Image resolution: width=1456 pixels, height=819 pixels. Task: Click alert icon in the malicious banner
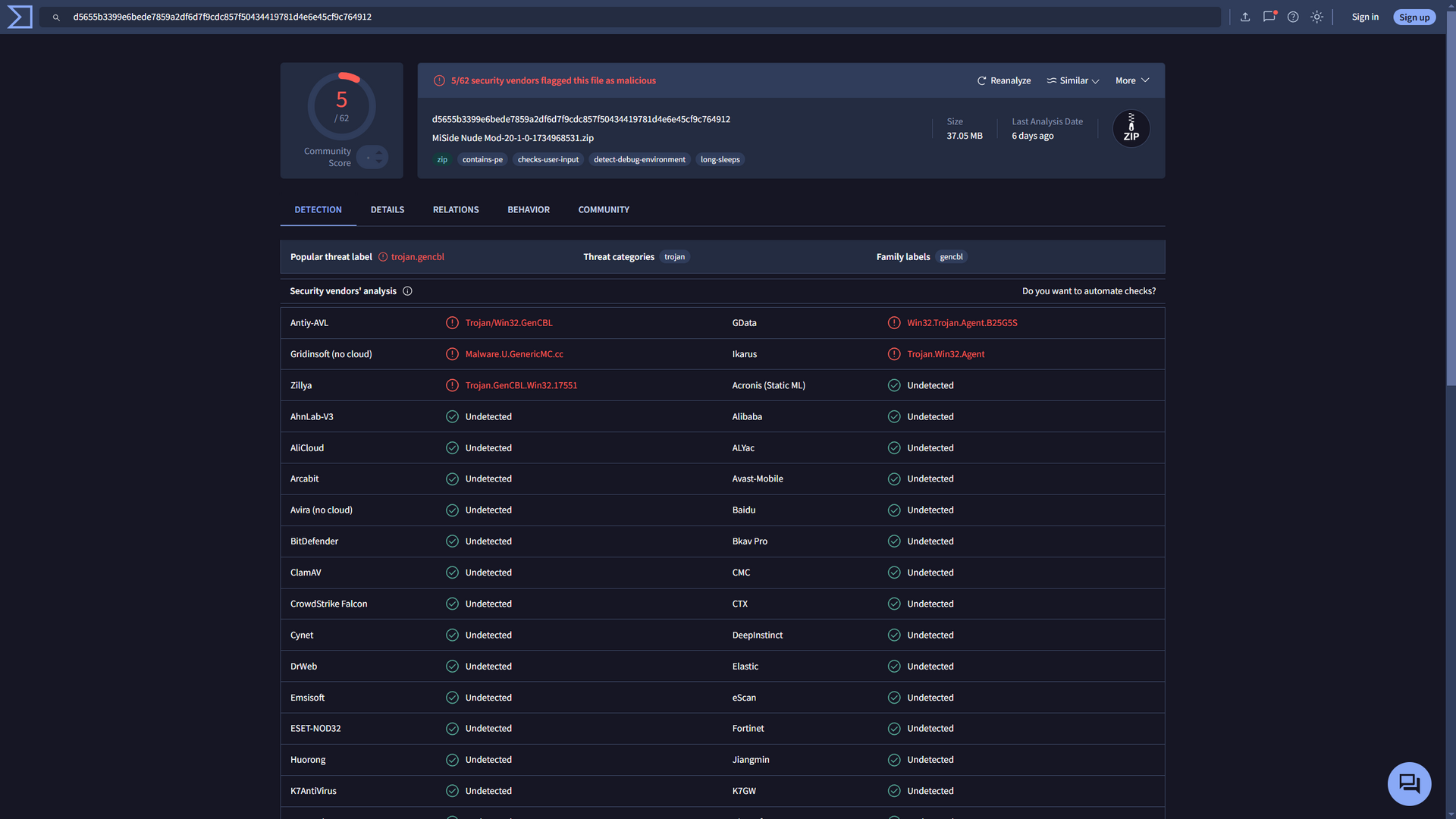pos(439,80)
